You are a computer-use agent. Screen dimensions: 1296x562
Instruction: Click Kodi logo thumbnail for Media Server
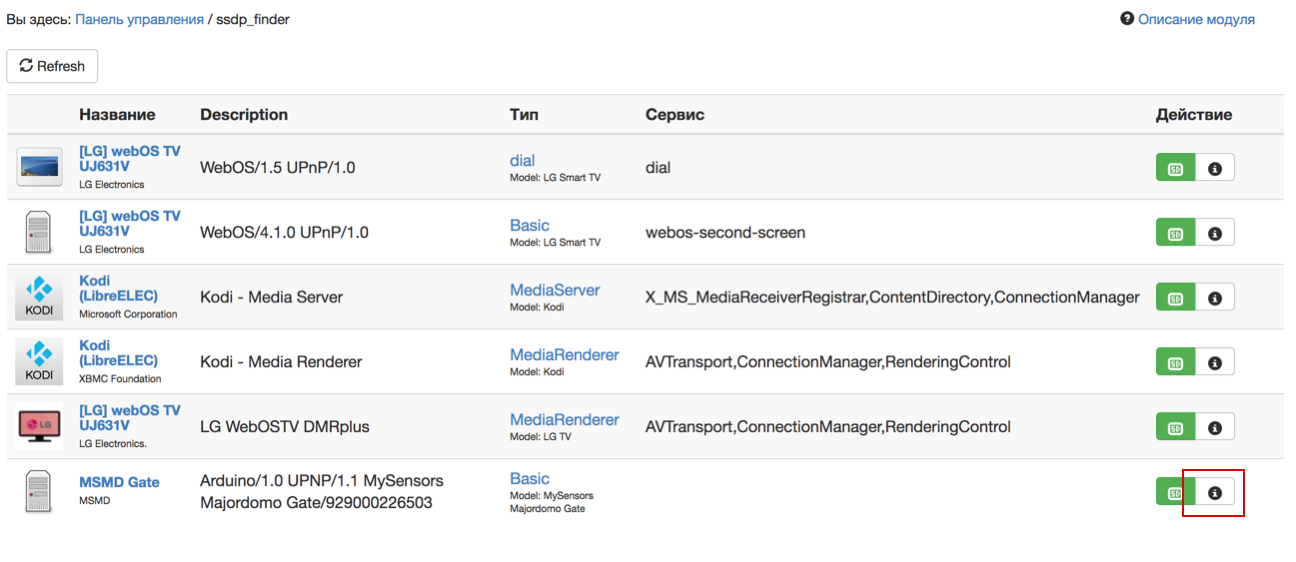[x=39, y=298]
